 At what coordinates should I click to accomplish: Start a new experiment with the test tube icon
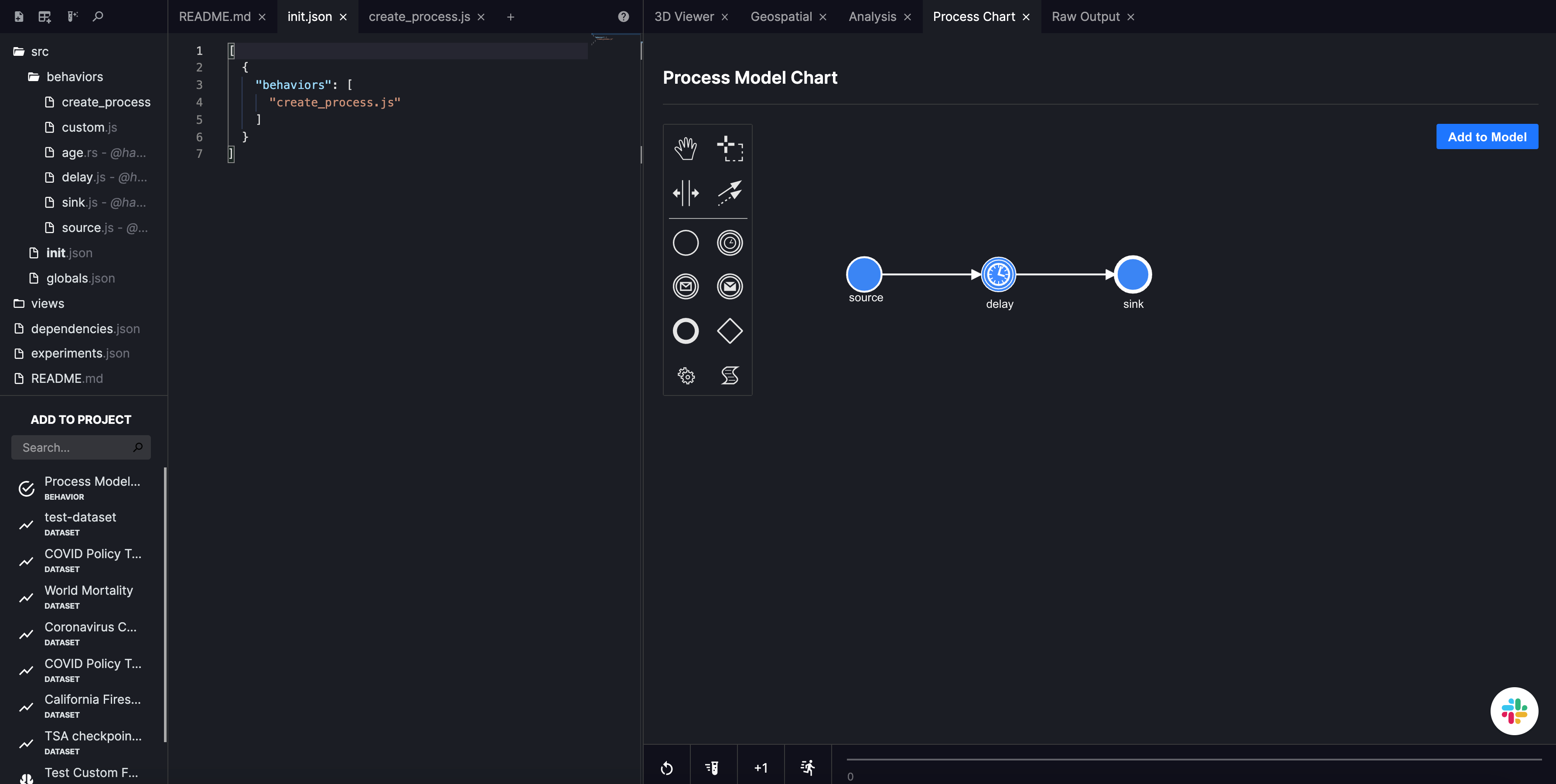[713, 768]
